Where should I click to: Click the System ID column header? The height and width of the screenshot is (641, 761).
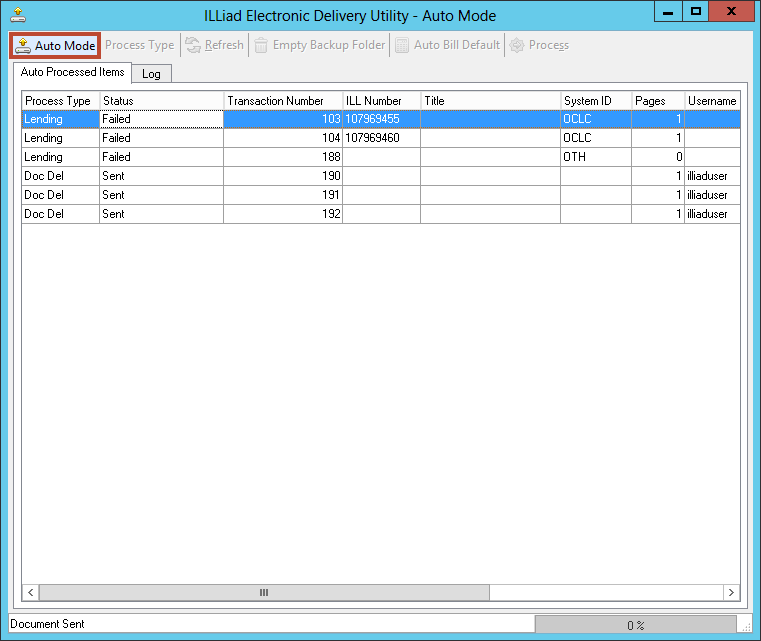pos(594,101)
